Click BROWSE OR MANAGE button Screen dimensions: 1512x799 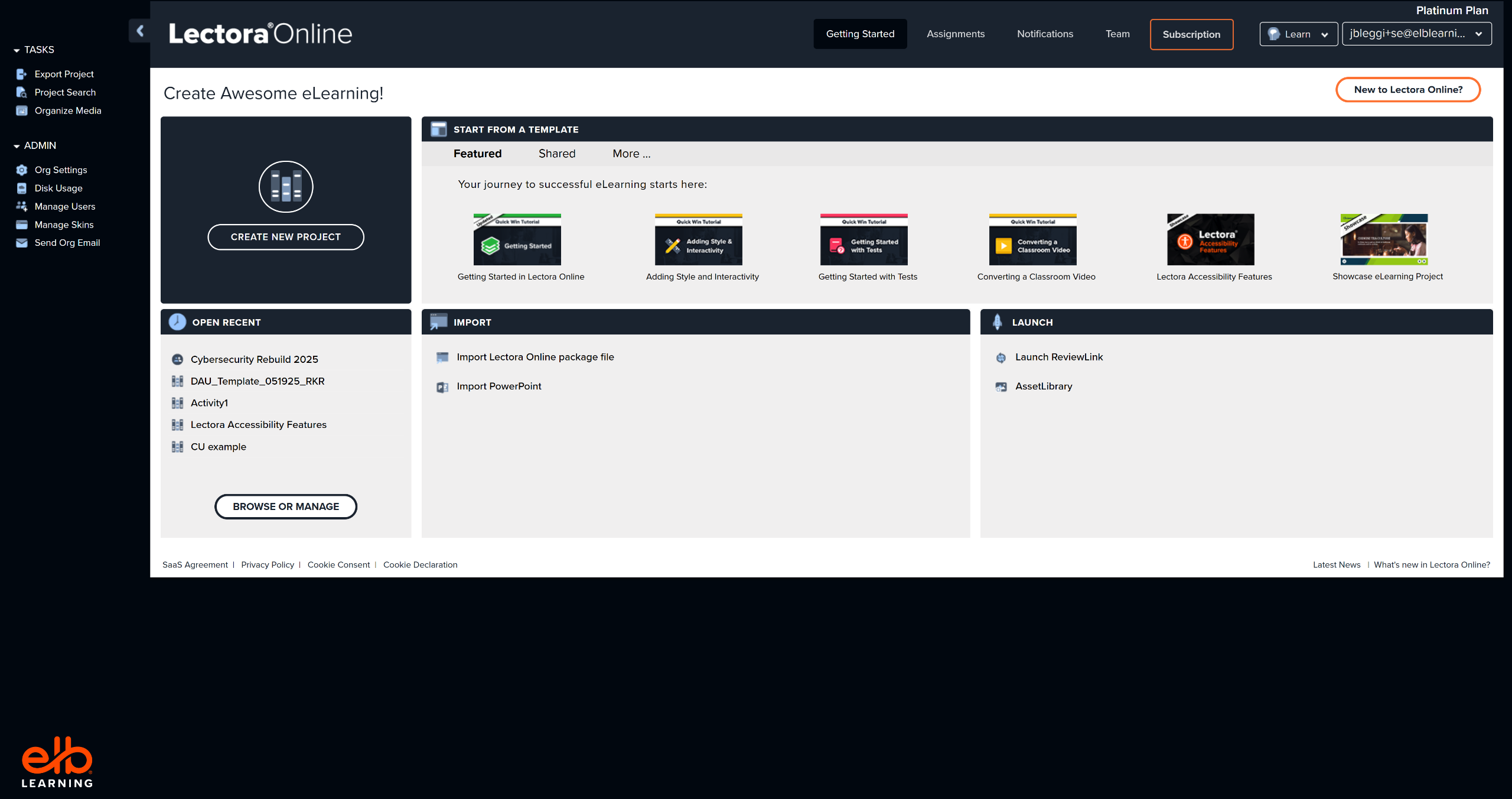(x=286, y=506)
